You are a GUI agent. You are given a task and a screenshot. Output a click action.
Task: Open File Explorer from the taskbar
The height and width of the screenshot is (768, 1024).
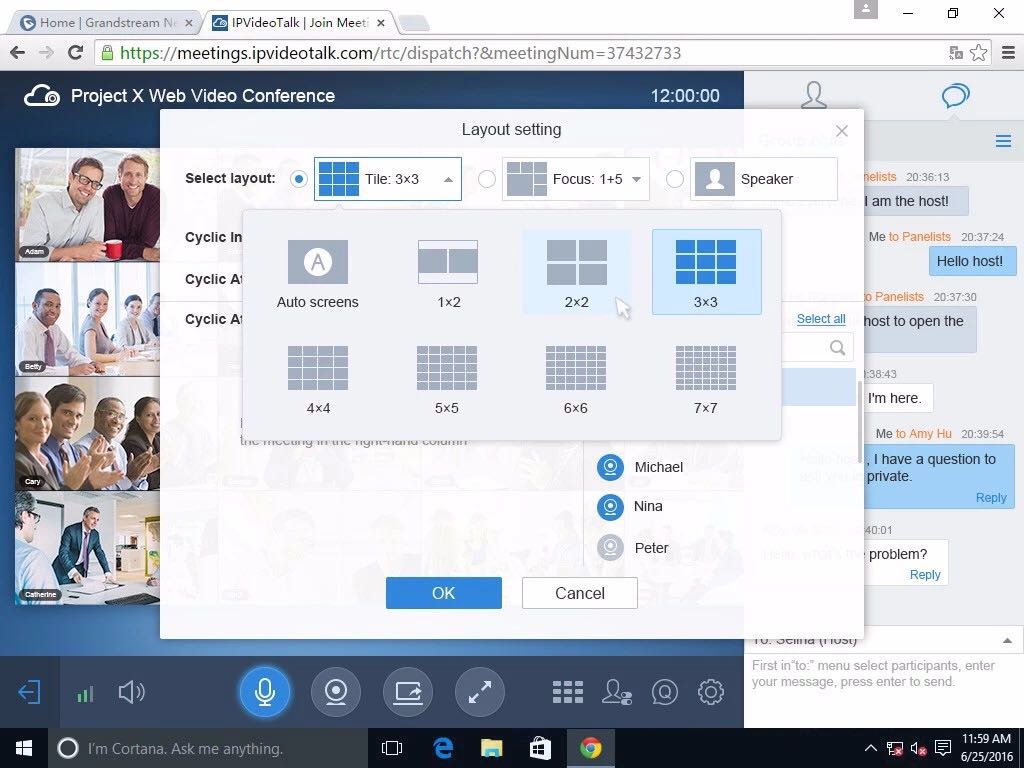click(x=492, y=748)
